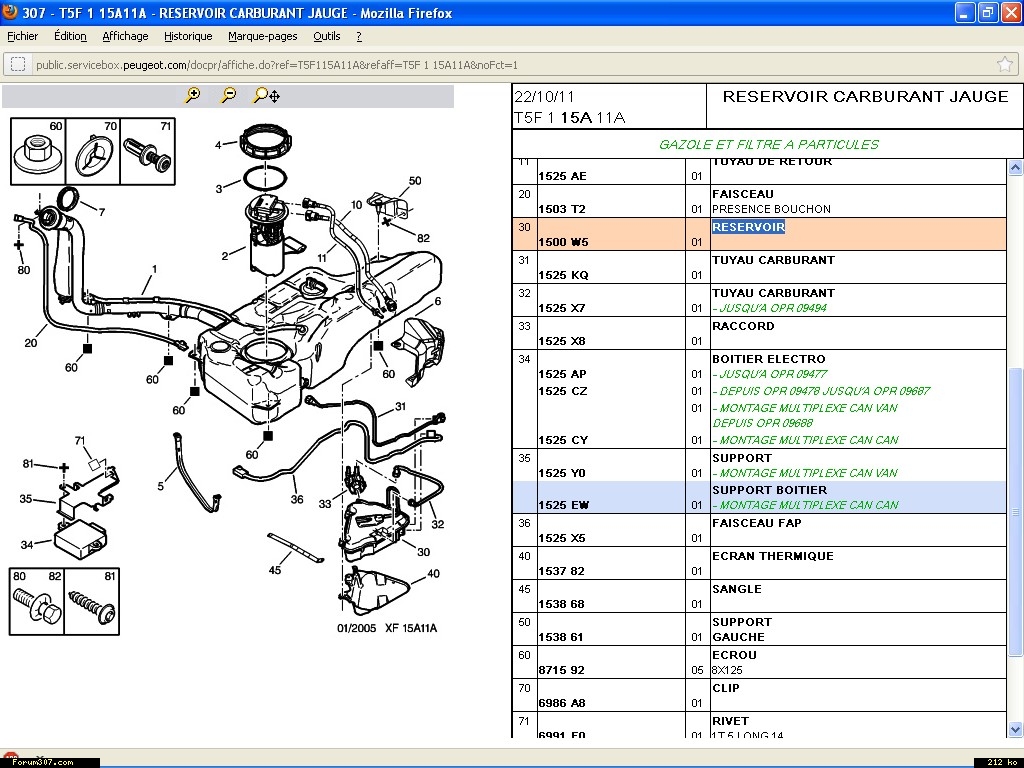Open the Outils menu
This screenshot has width=1024, height=768.
coord(327,36)
